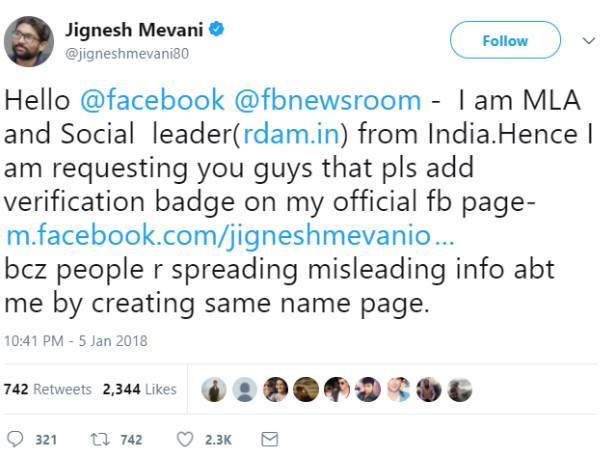The height and width of the screenshot is (450, 600).
Task: Open the last liker avatar in the row
Action: tap(460, 389)
